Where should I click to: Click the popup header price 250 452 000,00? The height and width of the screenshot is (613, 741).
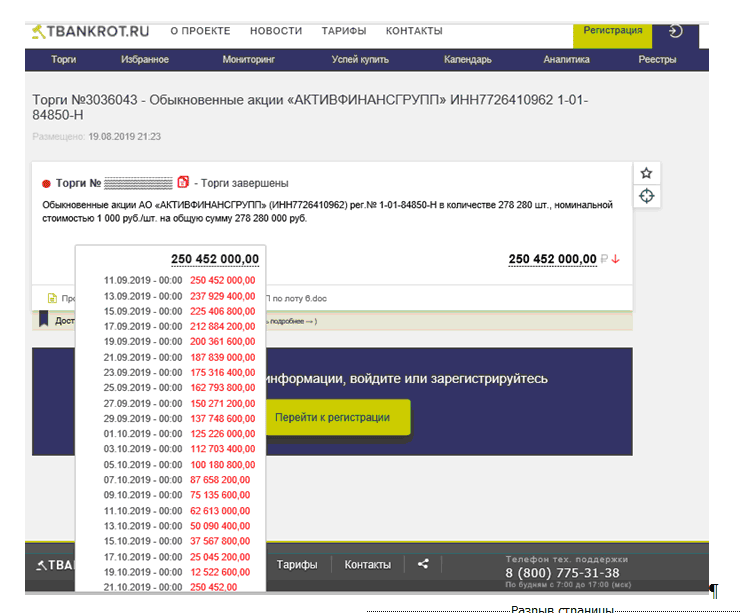tap(215, 259)
